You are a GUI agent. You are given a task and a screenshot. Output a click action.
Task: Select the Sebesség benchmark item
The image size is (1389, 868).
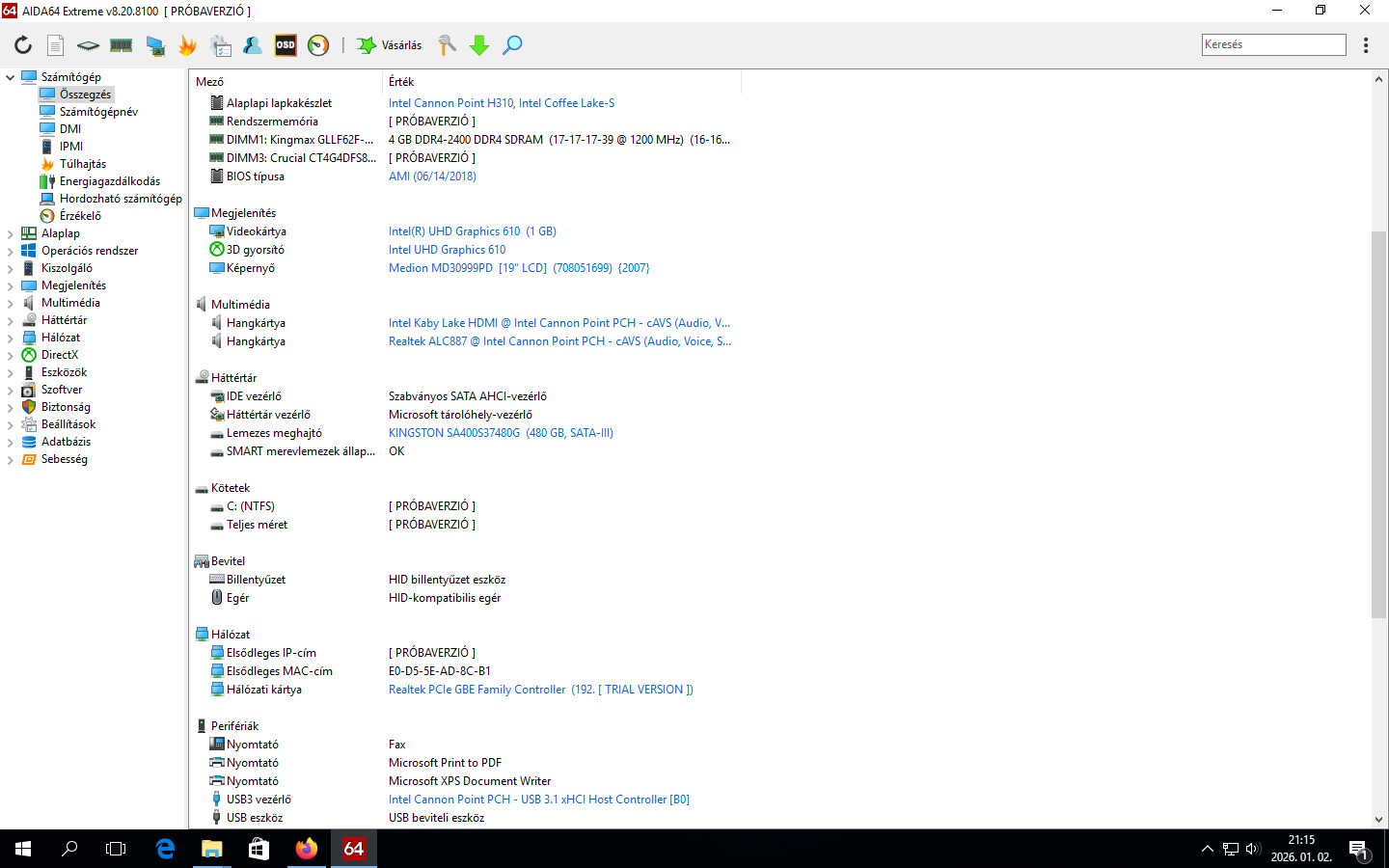64,459
